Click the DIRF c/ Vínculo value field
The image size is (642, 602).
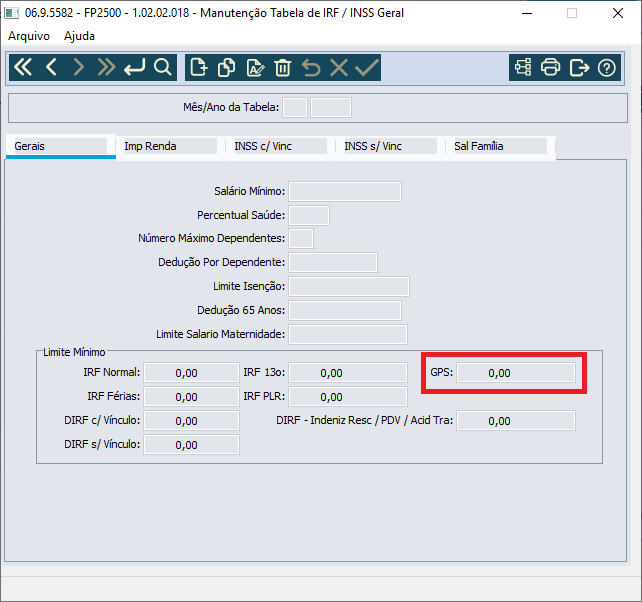coord(191,421)
